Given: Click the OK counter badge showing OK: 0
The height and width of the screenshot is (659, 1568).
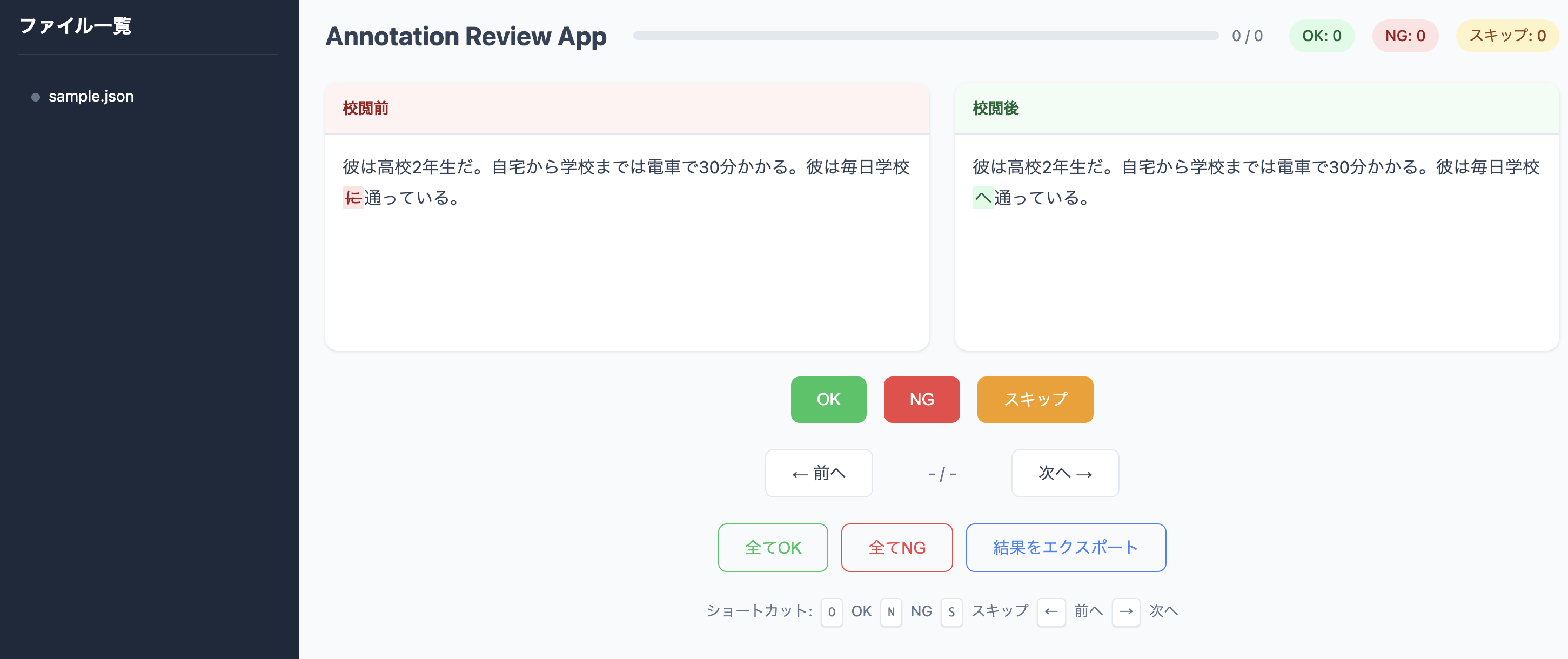Looking at the screenshot, I should pos(1322,35).
